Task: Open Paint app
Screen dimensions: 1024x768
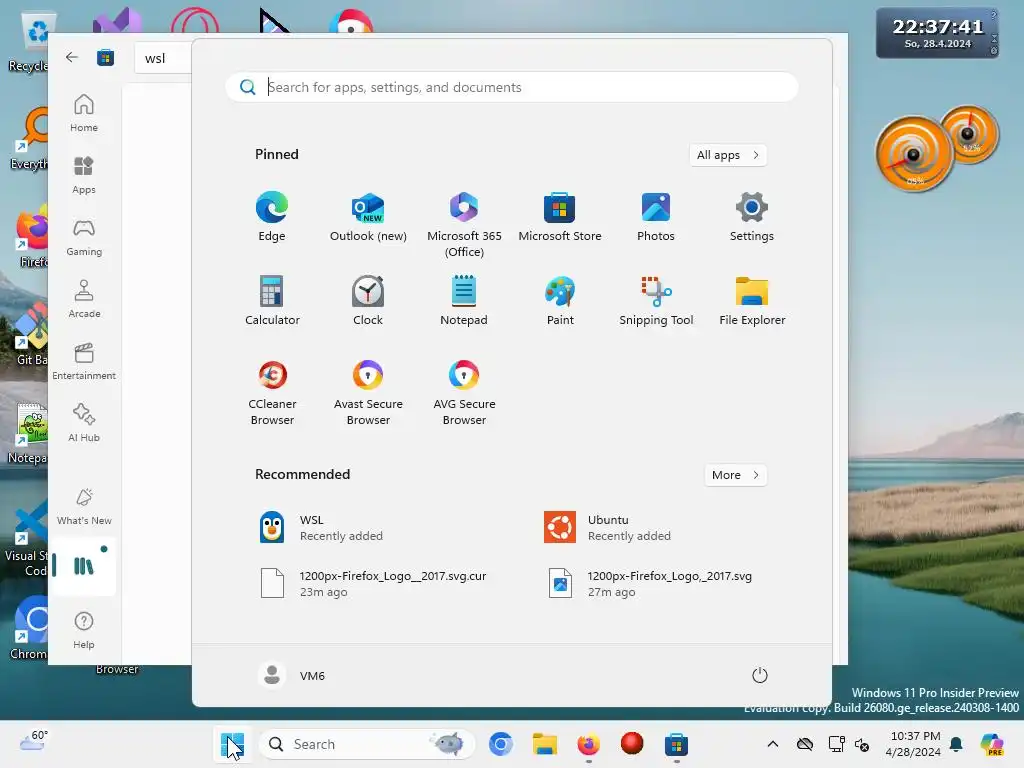Action: pyautogui.click(x=560, y=300)
